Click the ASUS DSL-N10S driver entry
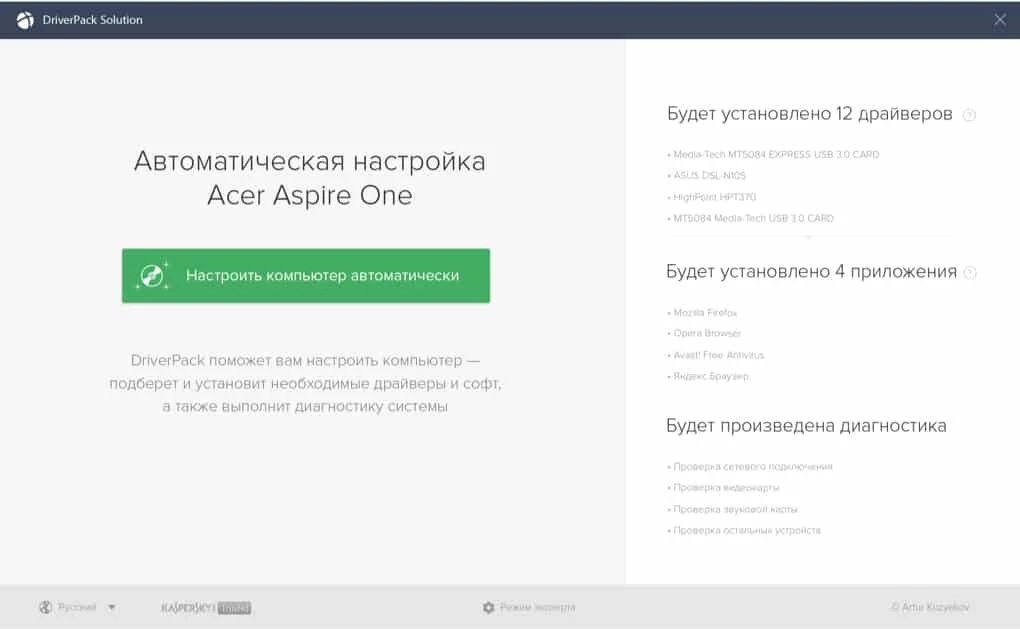The image size is (1020, 629). 709,176
